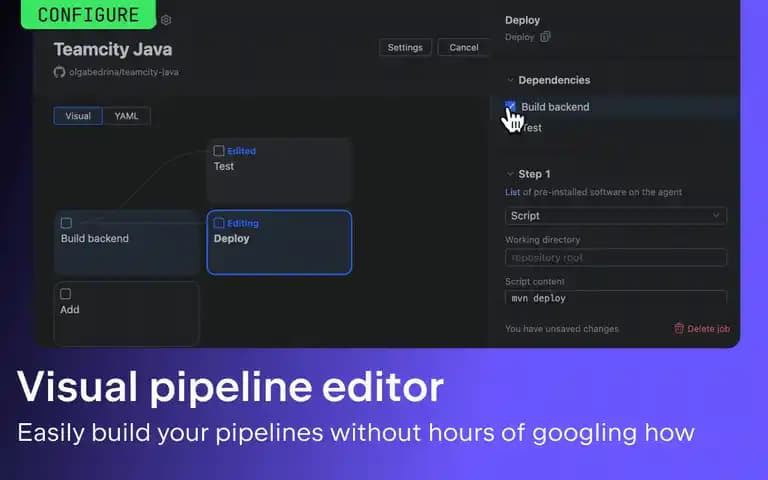Toggle the Add card checkbox
The height and width of the screenshot is (480, 768).
(66, 294)
